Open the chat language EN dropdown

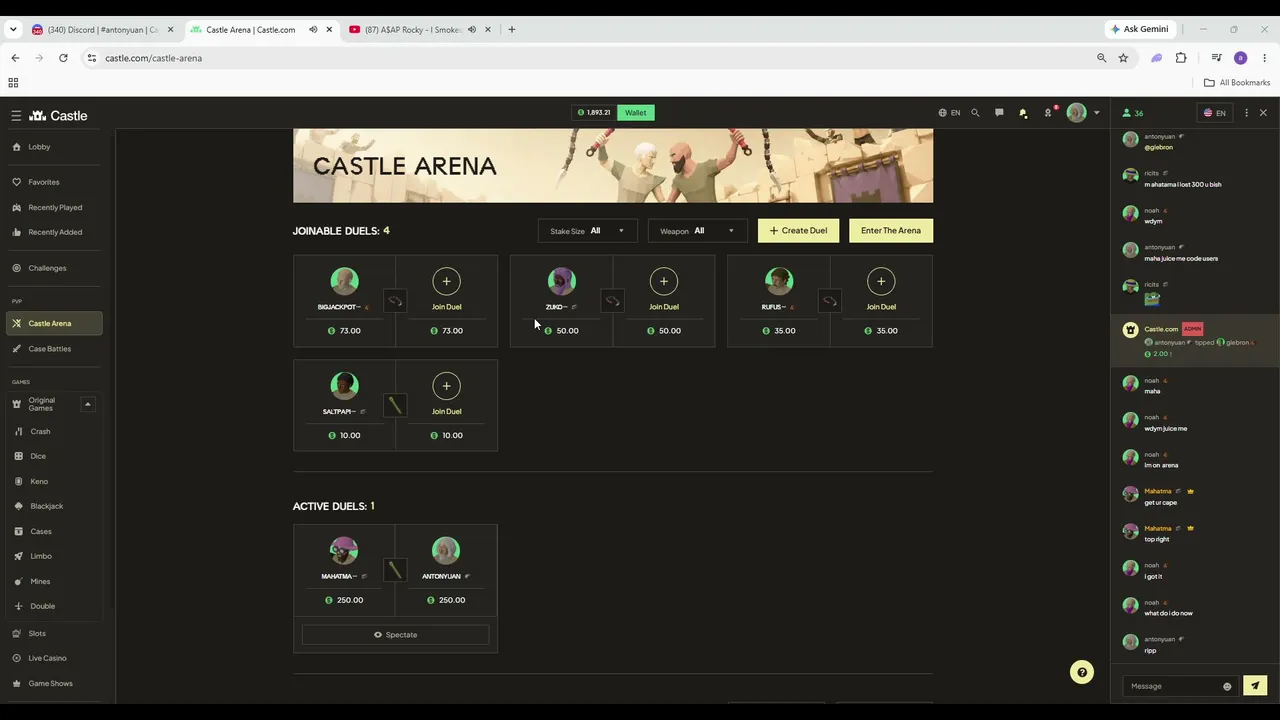[x=1214, y=113]
